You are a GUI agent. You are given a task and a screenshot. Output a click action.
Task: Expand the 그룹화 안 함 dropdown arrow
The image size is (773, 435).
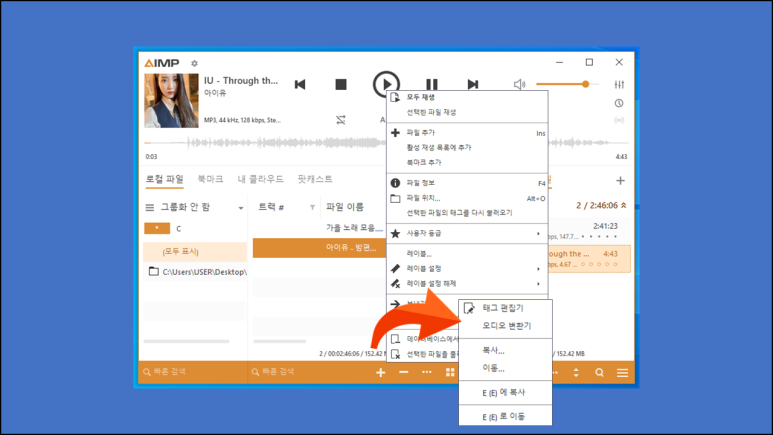[241, 208]
